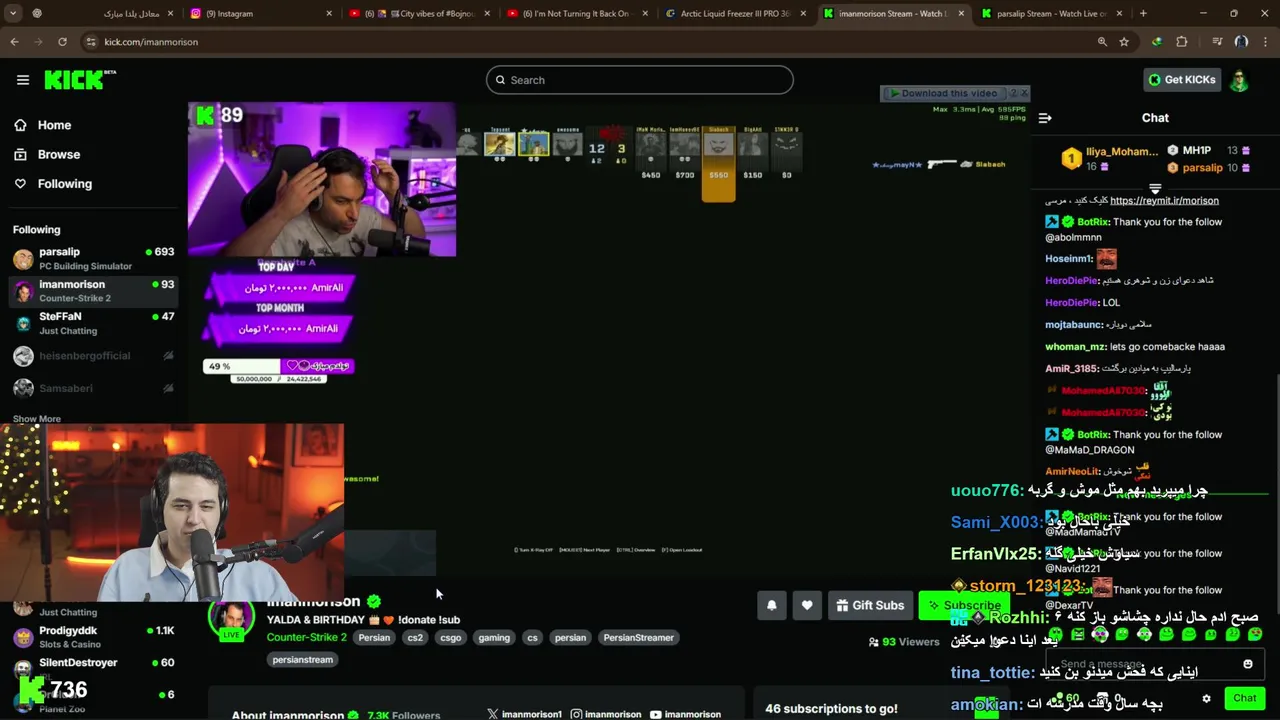Click whoman_mz username in chat
The image size is (1280, 720).
[x=1075, y=346]
